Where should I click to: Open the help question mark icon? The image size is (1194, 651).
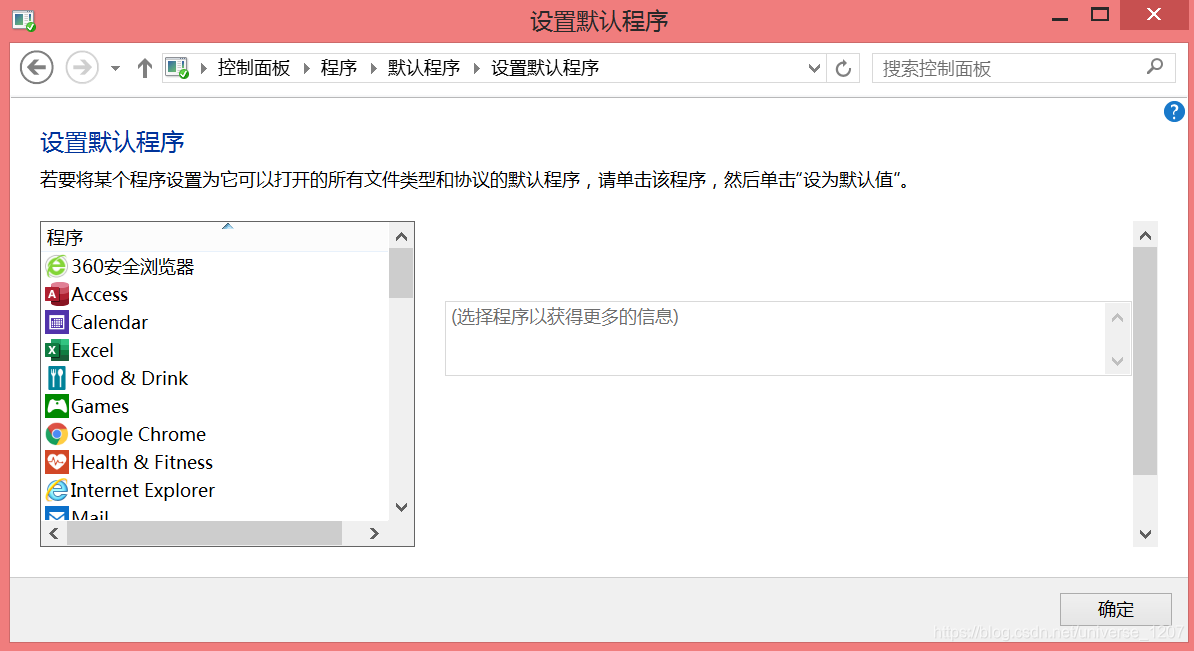tap(1173, 111)
